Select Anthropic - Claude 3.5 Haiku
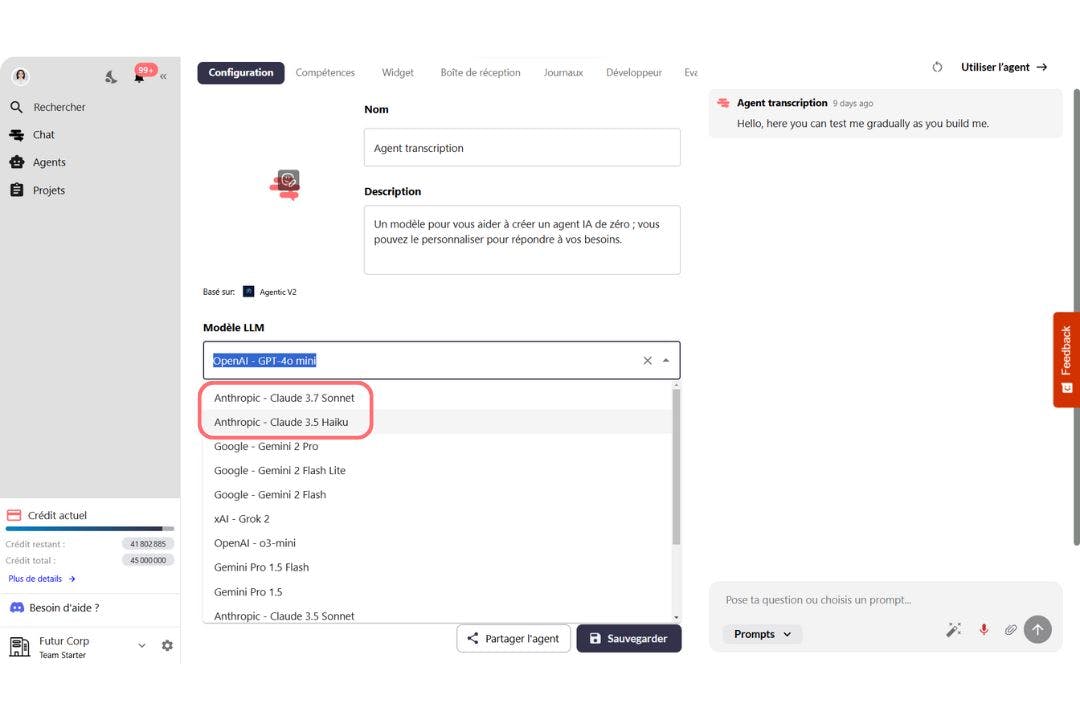The image size is (1080, 720). coord(437,422)
